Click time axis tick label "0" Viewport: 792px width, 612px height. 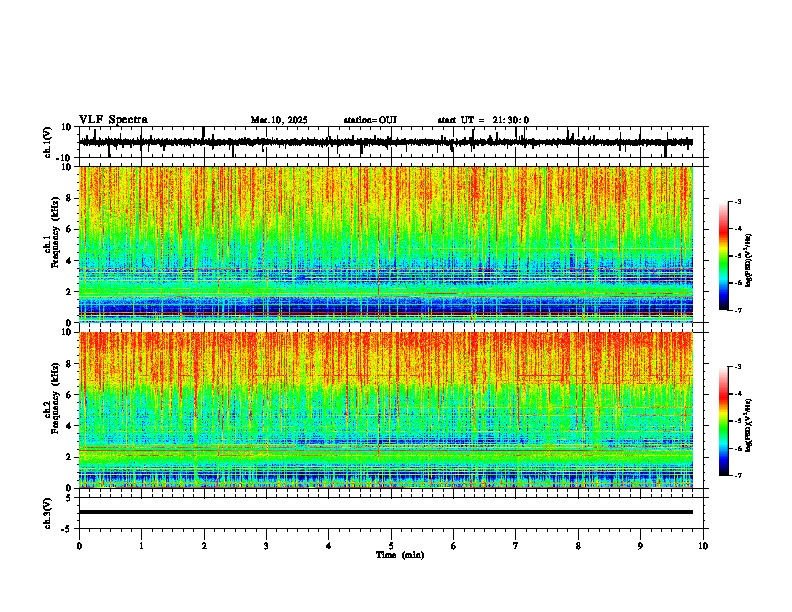coord(79,546)
